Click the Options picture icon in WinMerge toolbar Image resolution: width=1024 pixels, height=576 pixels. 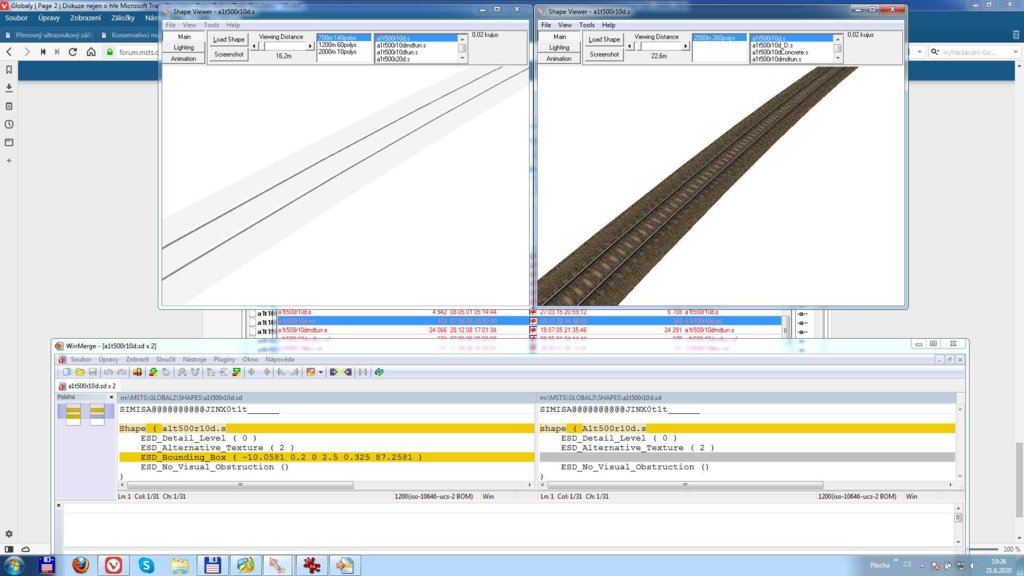(x=310, y=372)
